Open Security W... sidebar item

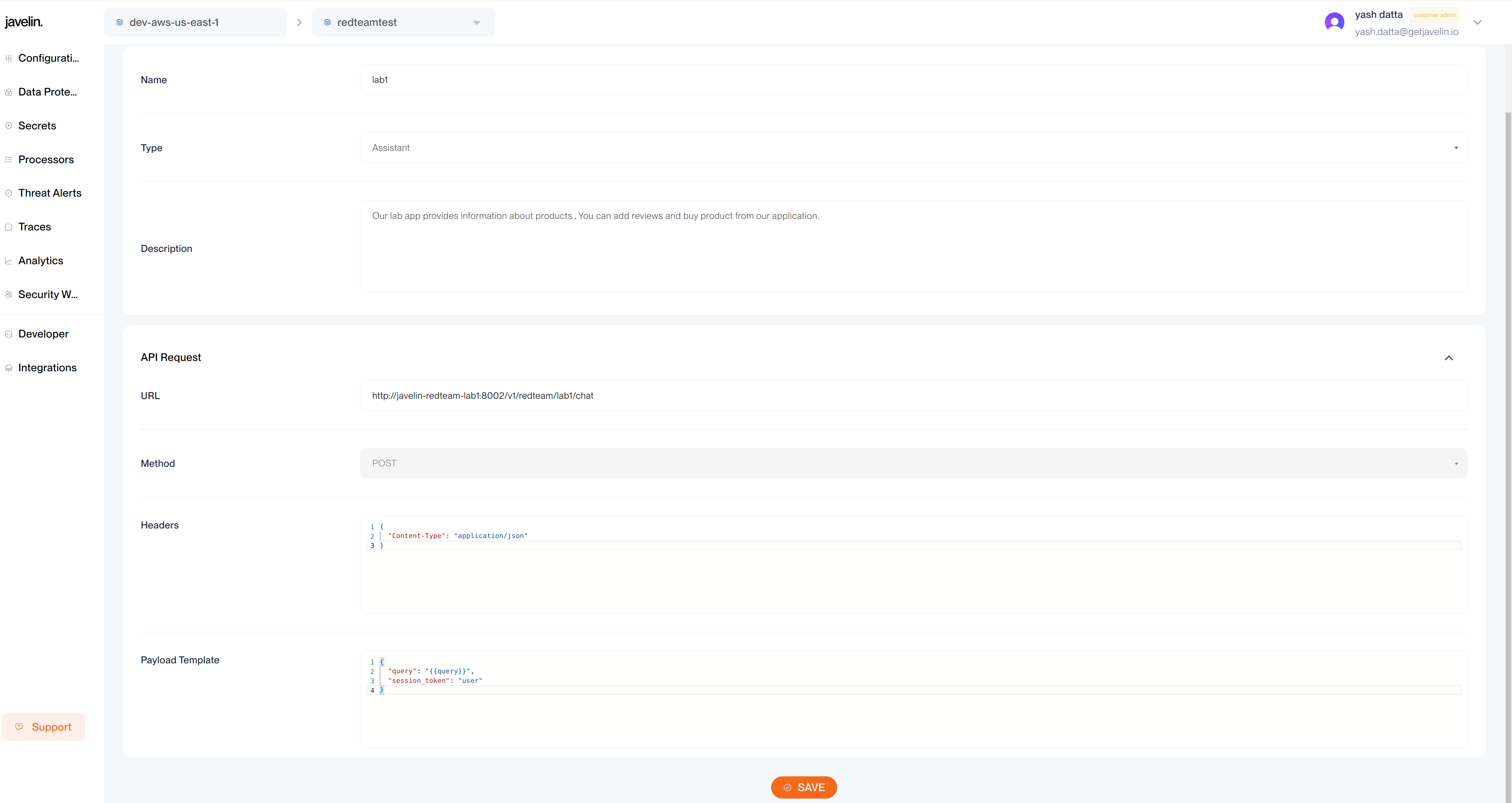pos(47,294)
